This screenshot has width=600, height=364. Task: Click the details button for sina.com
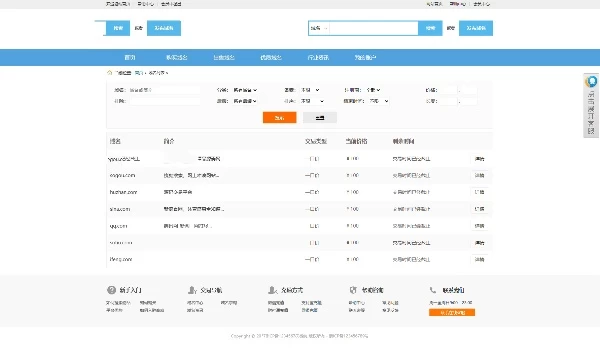point(479,209)
